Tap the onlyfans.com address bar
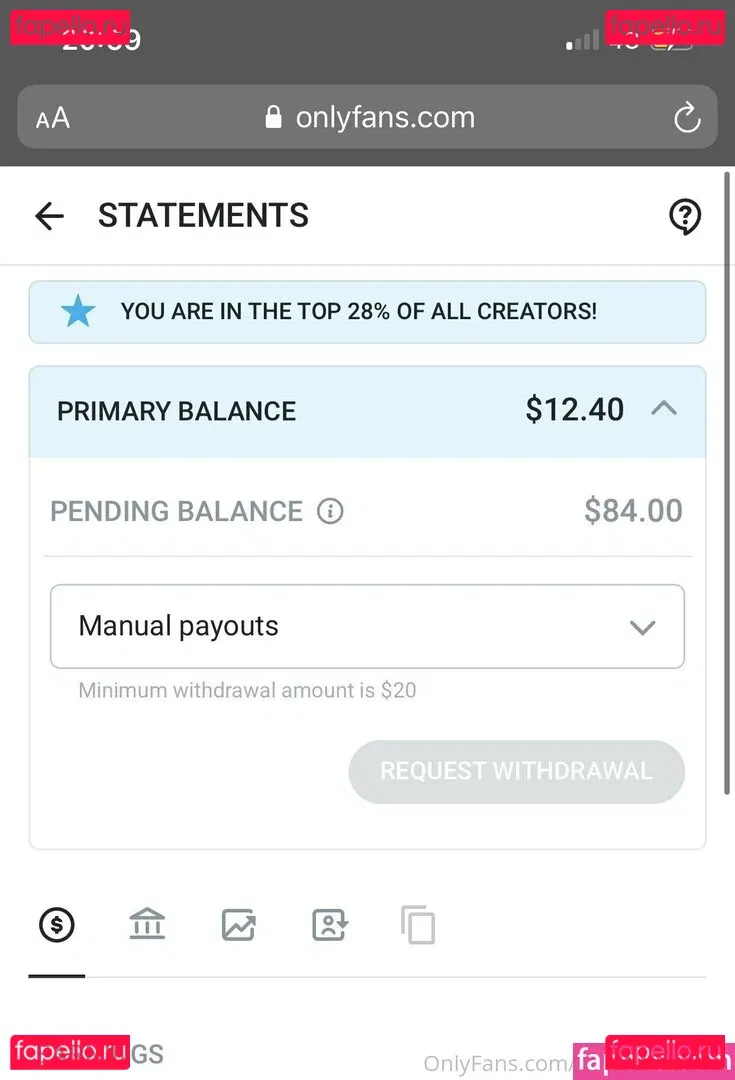Image resolution: width=735 pixels, height=1080 pixels. point(384,118)
